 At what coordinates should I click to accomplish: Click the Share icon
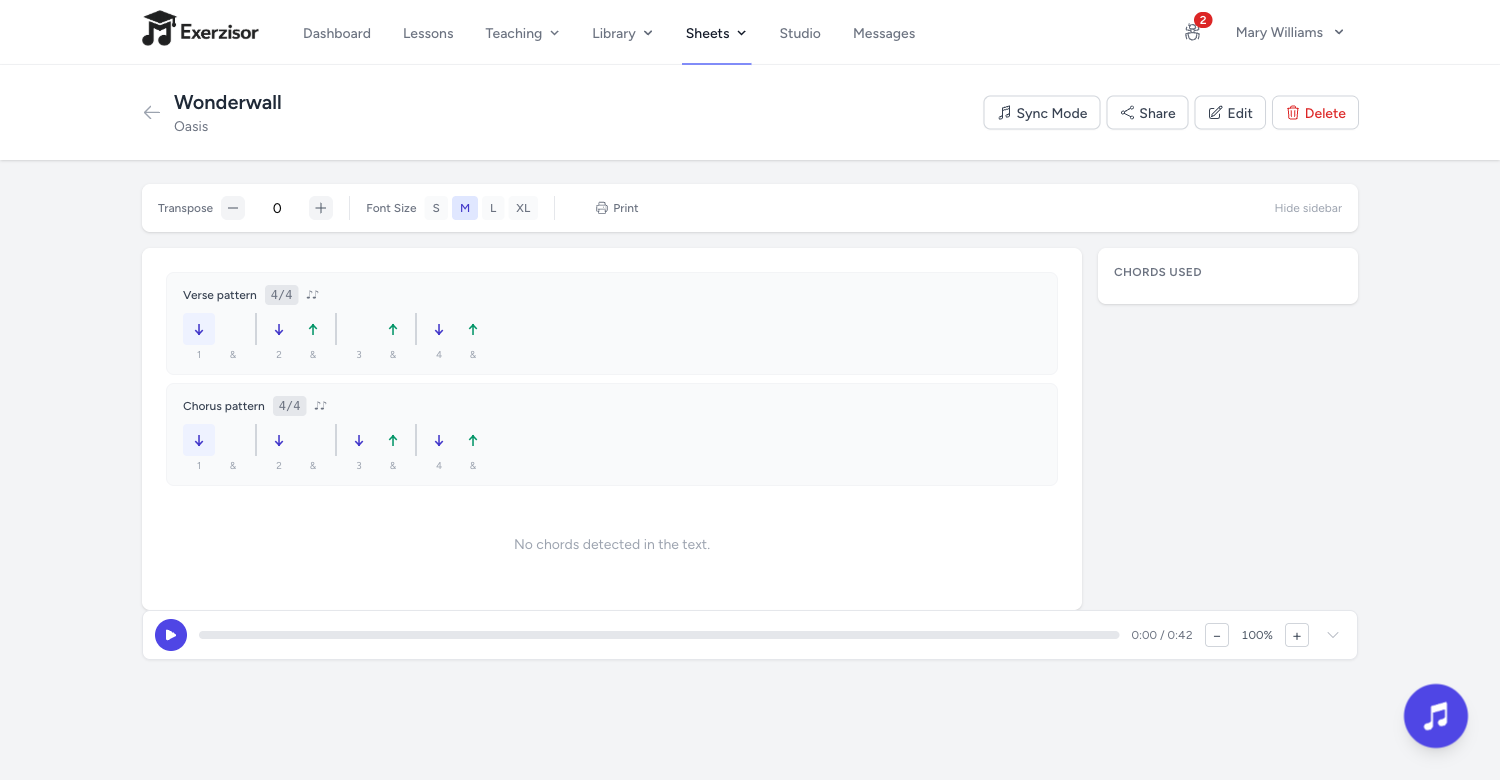pos(1127,113)
